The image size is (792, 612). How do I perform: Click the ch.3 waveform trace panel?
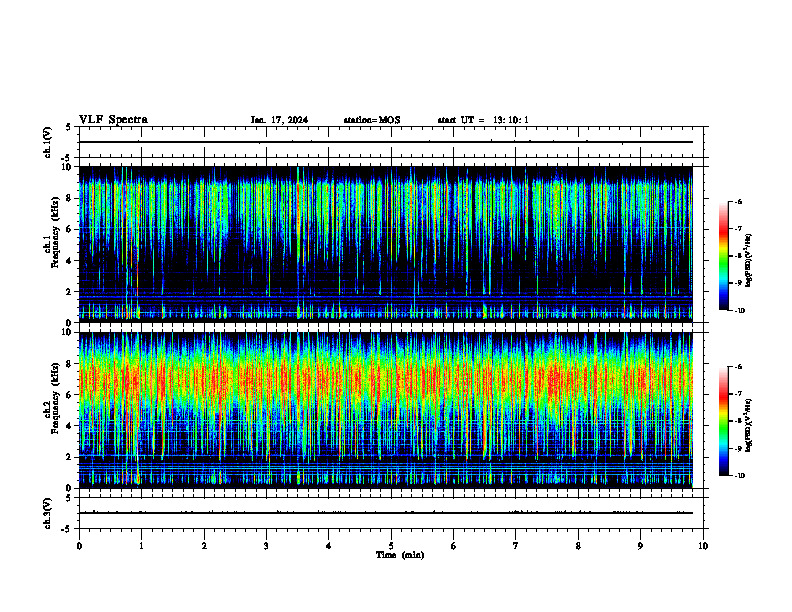(x=391, y=513)
